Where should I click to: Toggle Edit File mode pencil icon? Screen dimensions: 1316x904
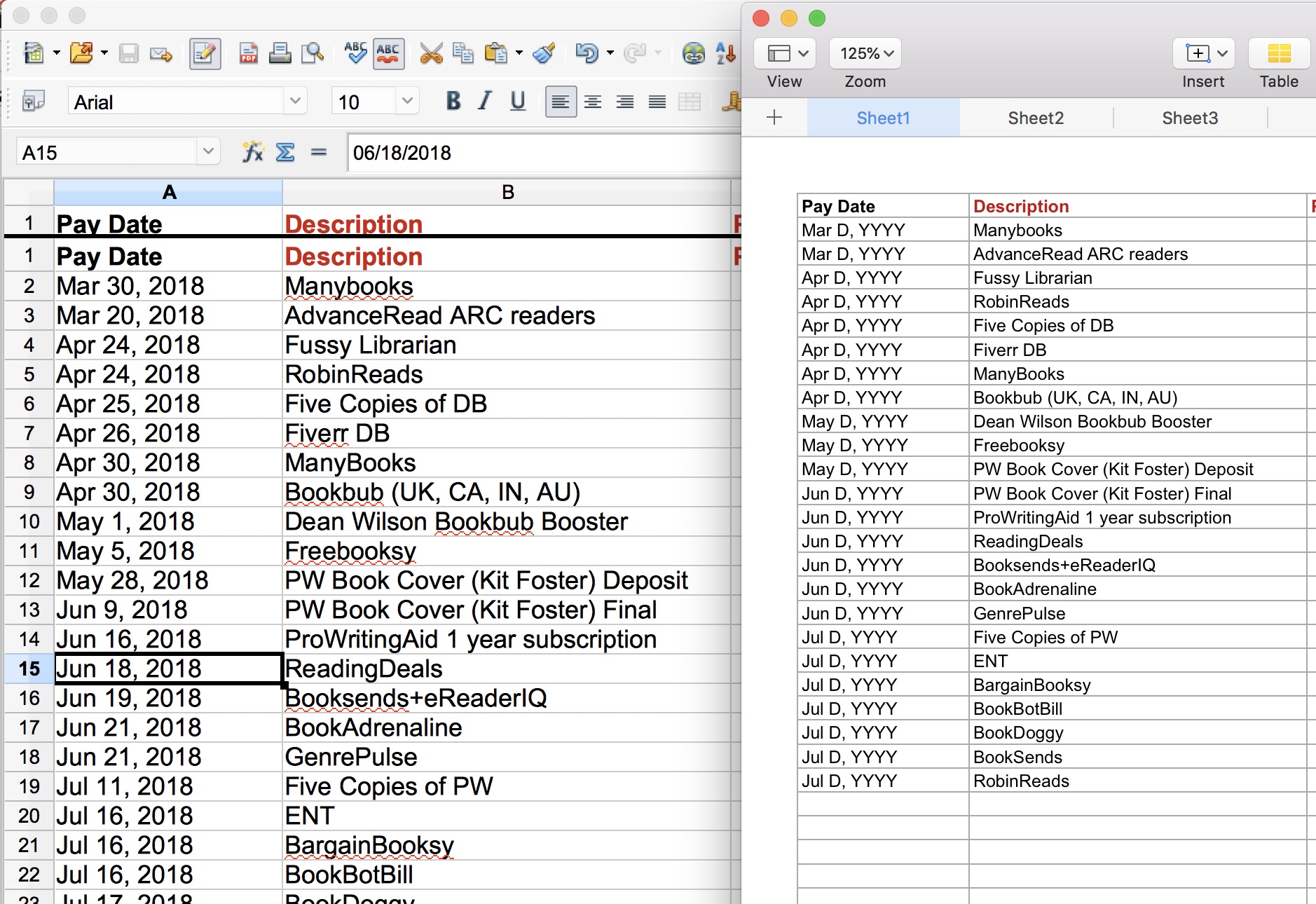pos(205,53)
